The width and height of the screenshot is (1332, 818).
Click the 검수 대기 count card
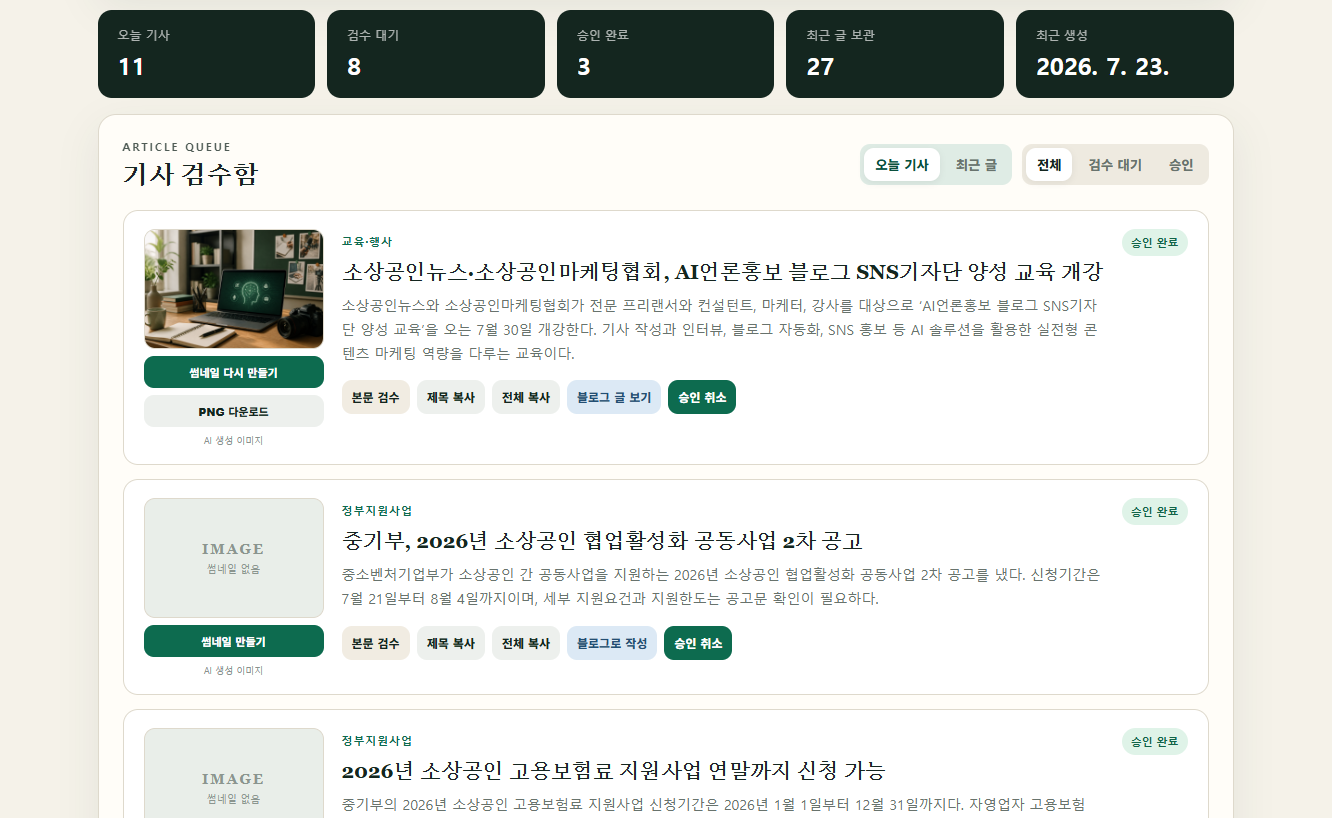pos(436,54)
